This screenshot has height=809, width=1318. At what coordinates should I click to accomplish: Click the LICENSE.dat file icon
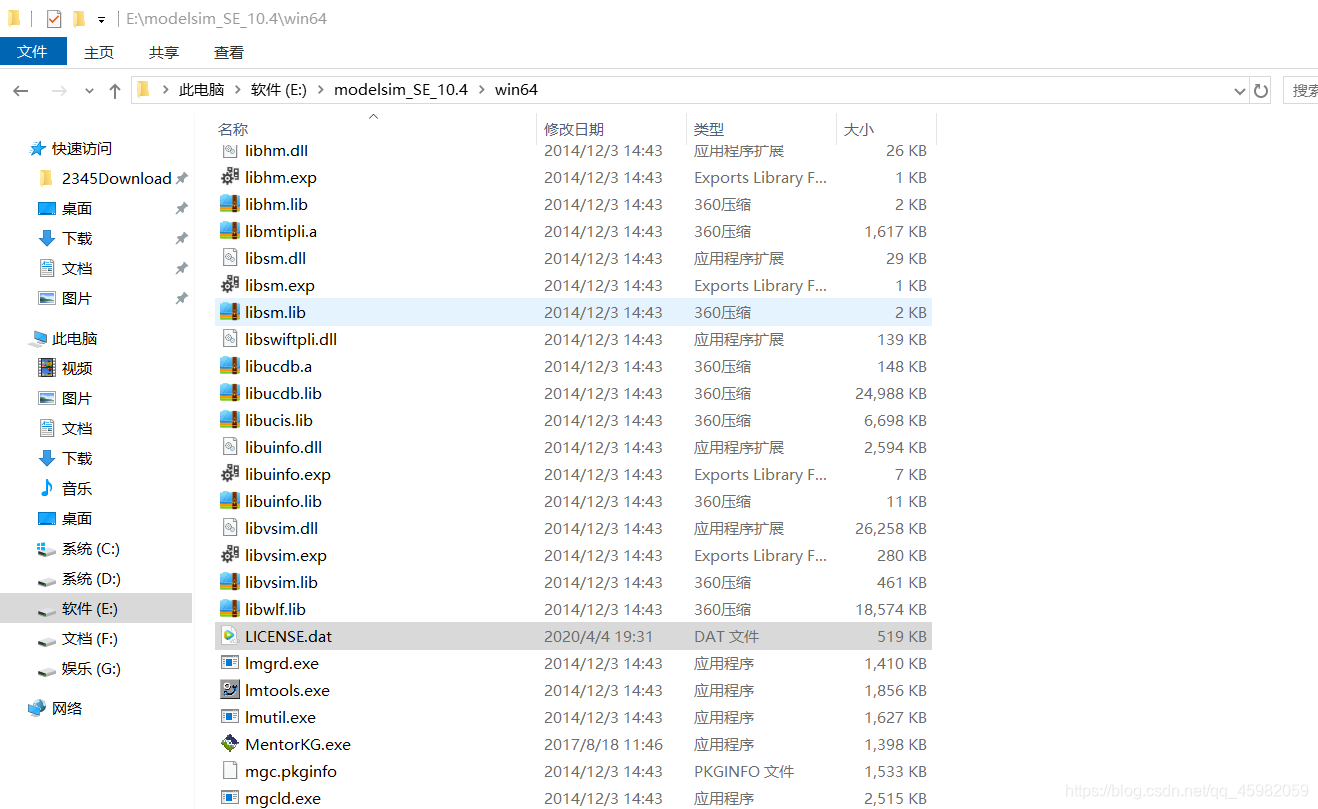tap(230, 636)
